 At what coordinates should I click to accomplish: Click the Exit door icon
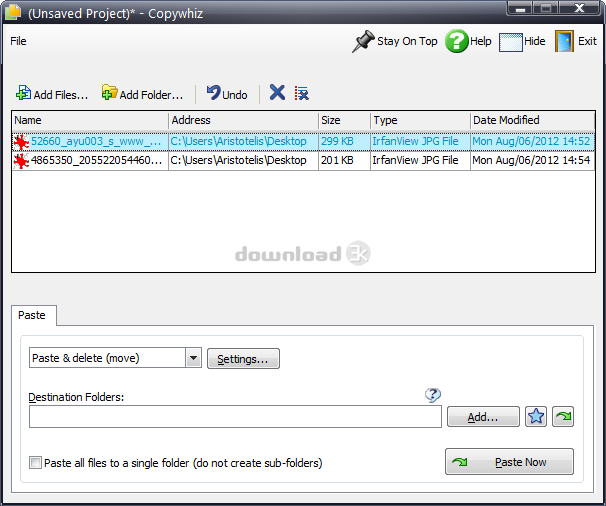point(564,42)
